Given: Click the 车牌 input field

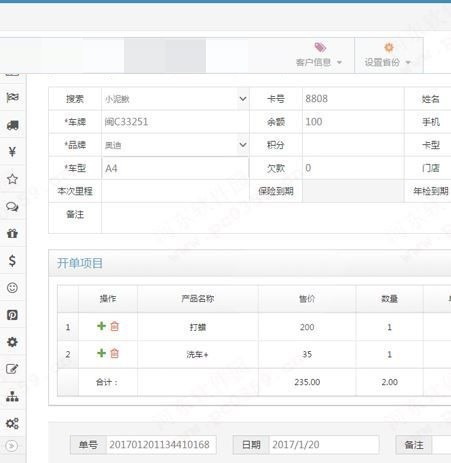Looking at the screenshot, I should pyautogui.click(x=175, y=122).
